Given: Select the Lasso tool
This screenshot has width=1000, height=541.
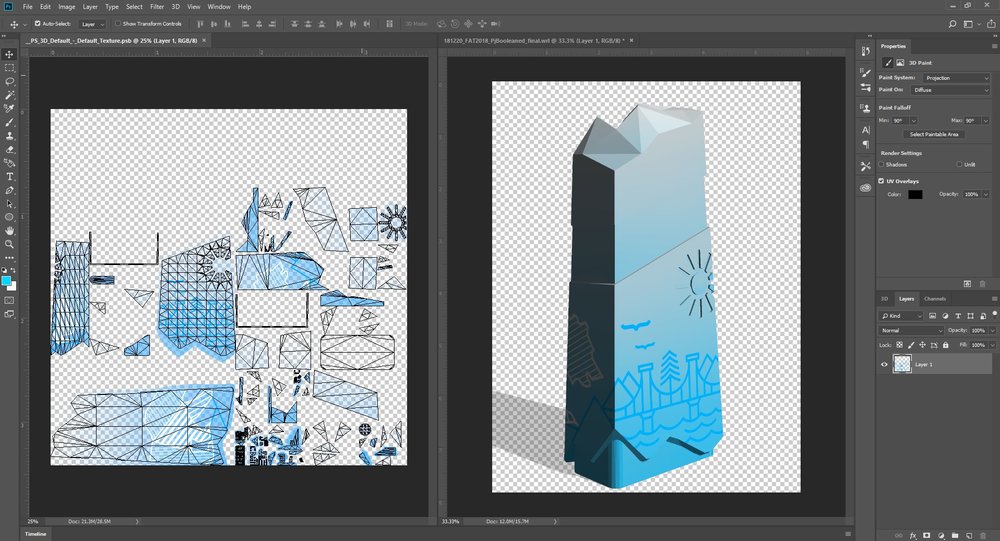Looking at the screenshot, I should 9,81.
